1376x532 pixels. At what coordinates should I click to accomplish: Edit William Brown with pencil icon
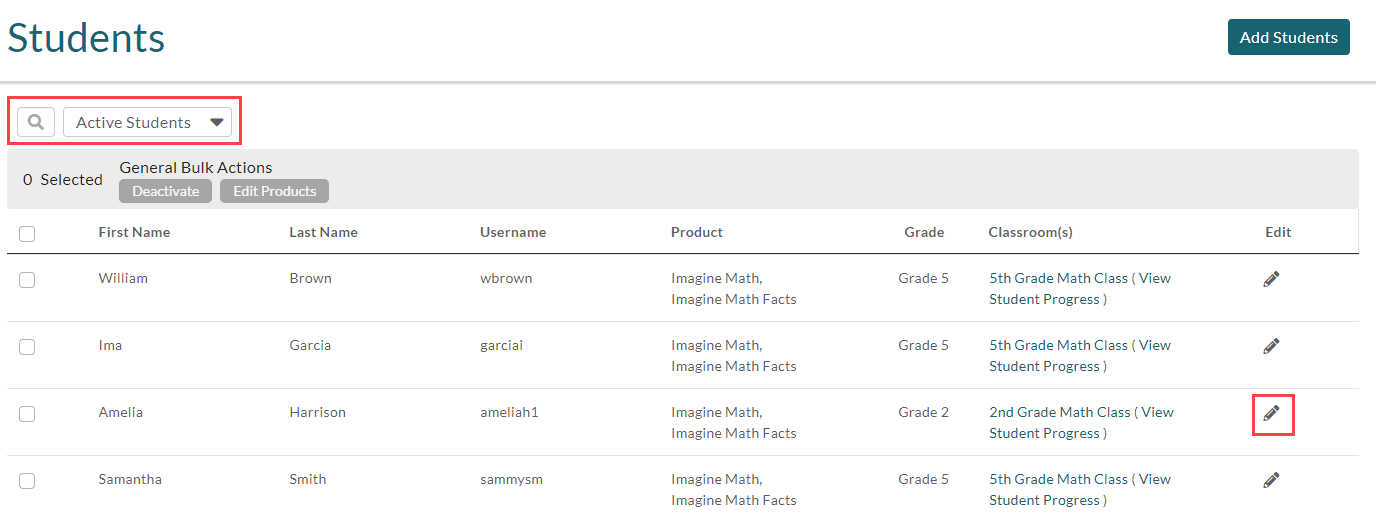[1271, 279]
